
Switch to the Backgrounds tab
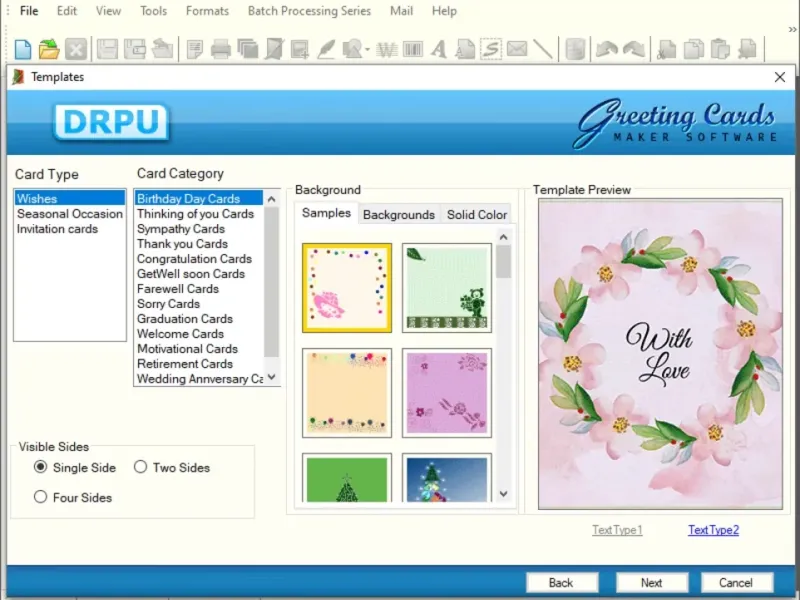pyautogui.click(x=398, y=215)
